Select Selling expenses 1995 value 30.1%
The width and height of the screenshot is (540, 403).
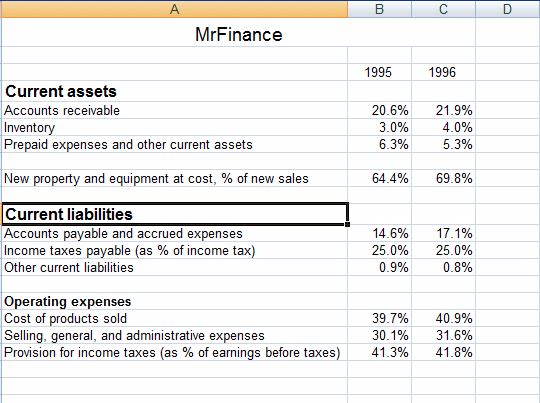point(380,335)
